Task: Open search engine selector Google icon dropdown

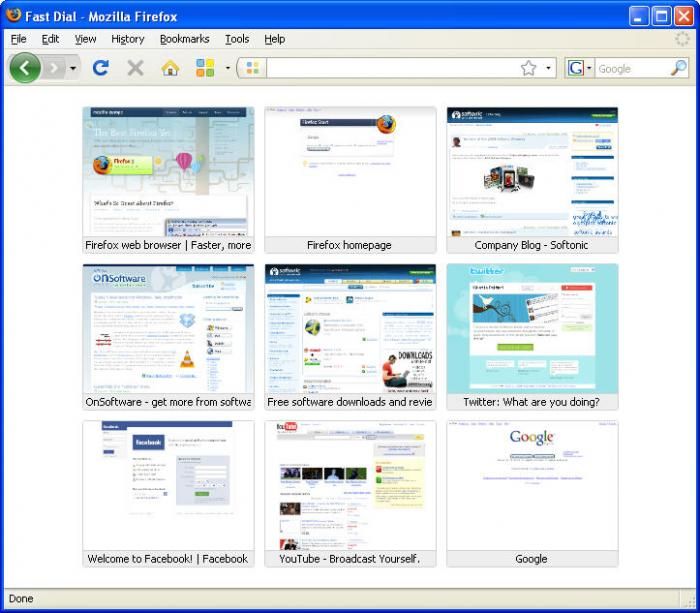Action: (579, 68)
